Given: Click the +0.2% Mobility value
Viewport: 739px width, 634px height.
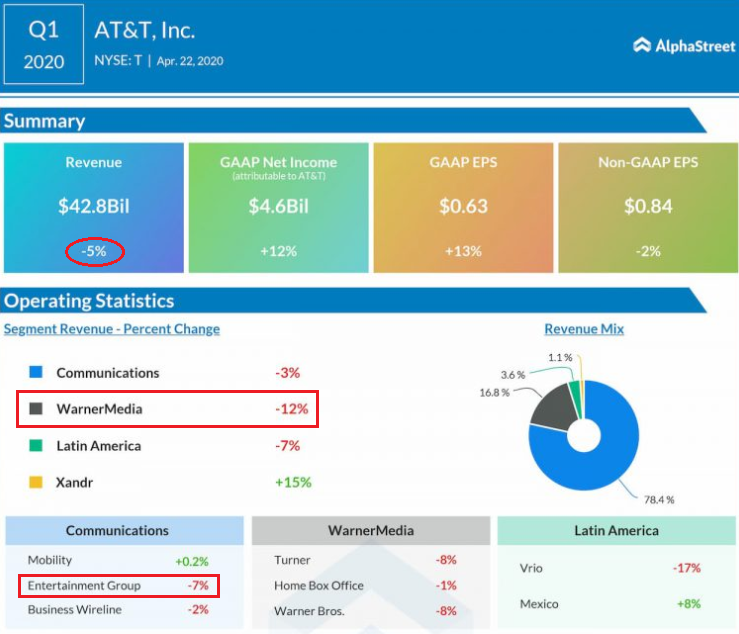Looking at the screenshot, I should click(192, 561).
